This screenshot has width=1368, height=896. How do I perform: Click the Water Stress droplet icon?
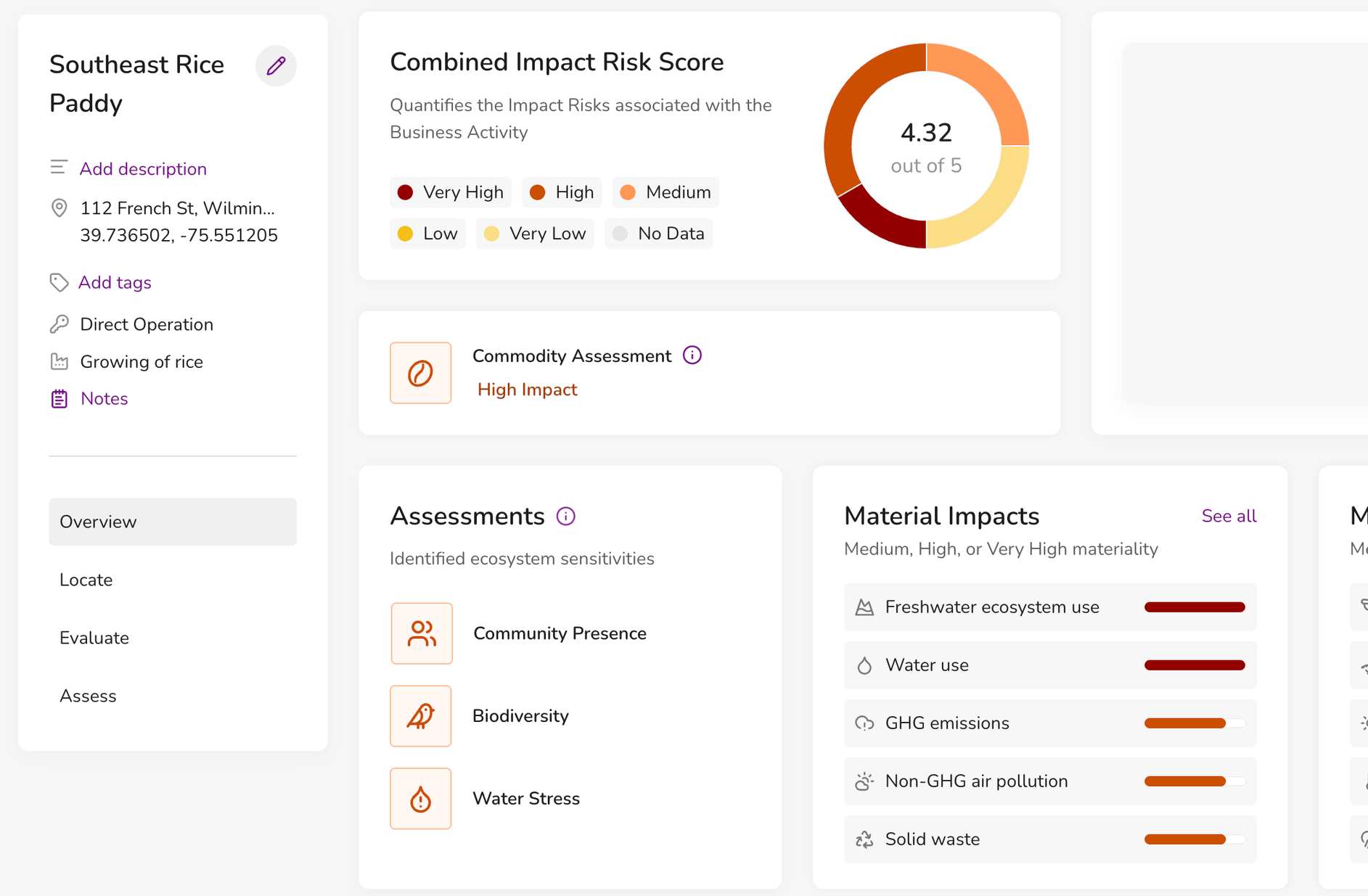coord(421,799)
